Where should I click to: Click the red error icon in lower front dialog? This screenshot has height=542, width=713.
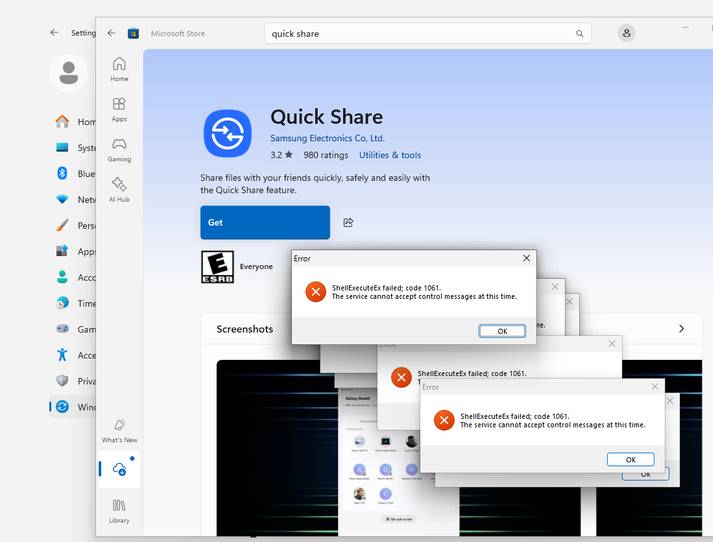click(444, 420)
